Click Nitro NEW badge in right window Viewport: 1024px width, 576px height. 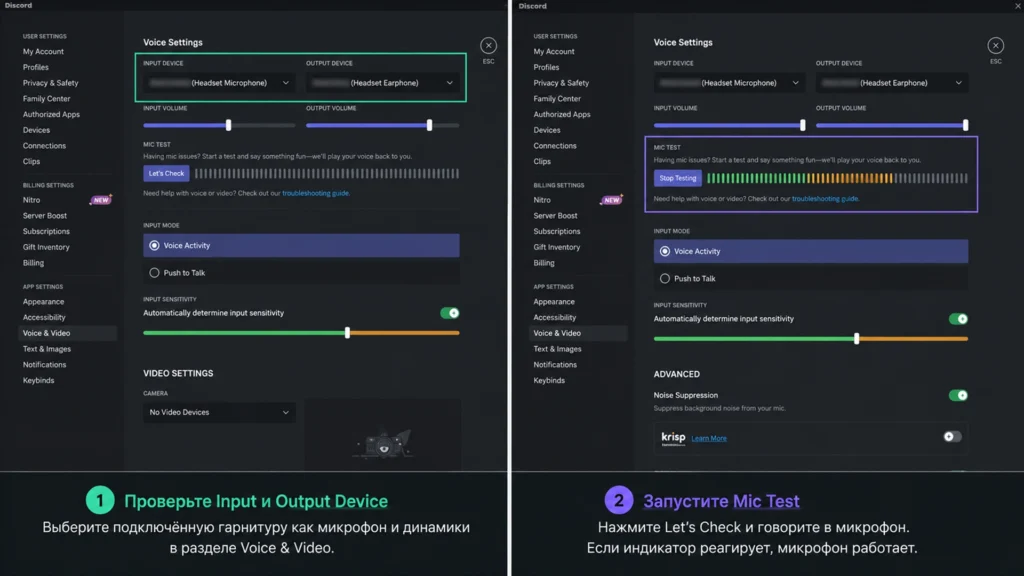612,200
